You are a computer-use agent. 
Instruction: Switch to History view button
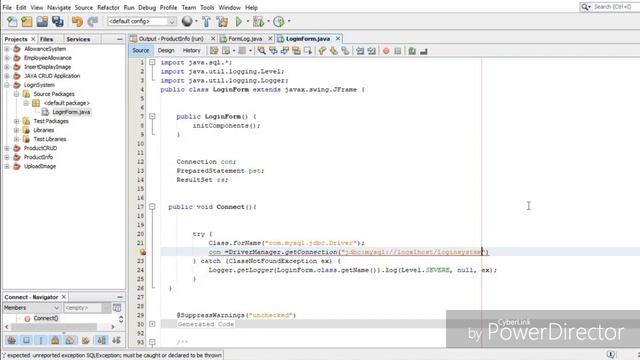tap(191, 51)
